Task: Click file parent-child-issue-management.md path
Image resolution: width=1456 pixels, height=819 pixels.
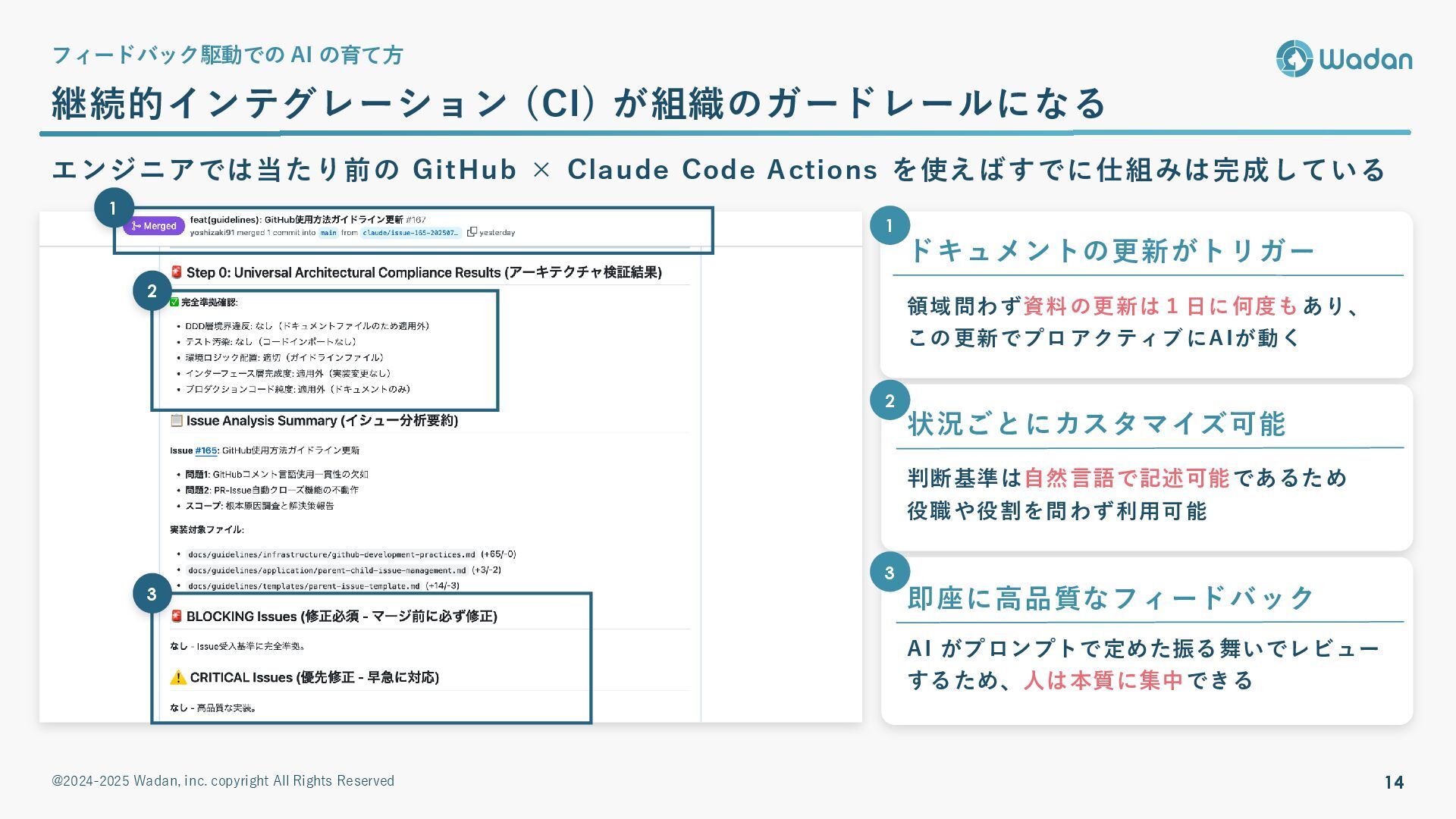Action: point(327,570)
